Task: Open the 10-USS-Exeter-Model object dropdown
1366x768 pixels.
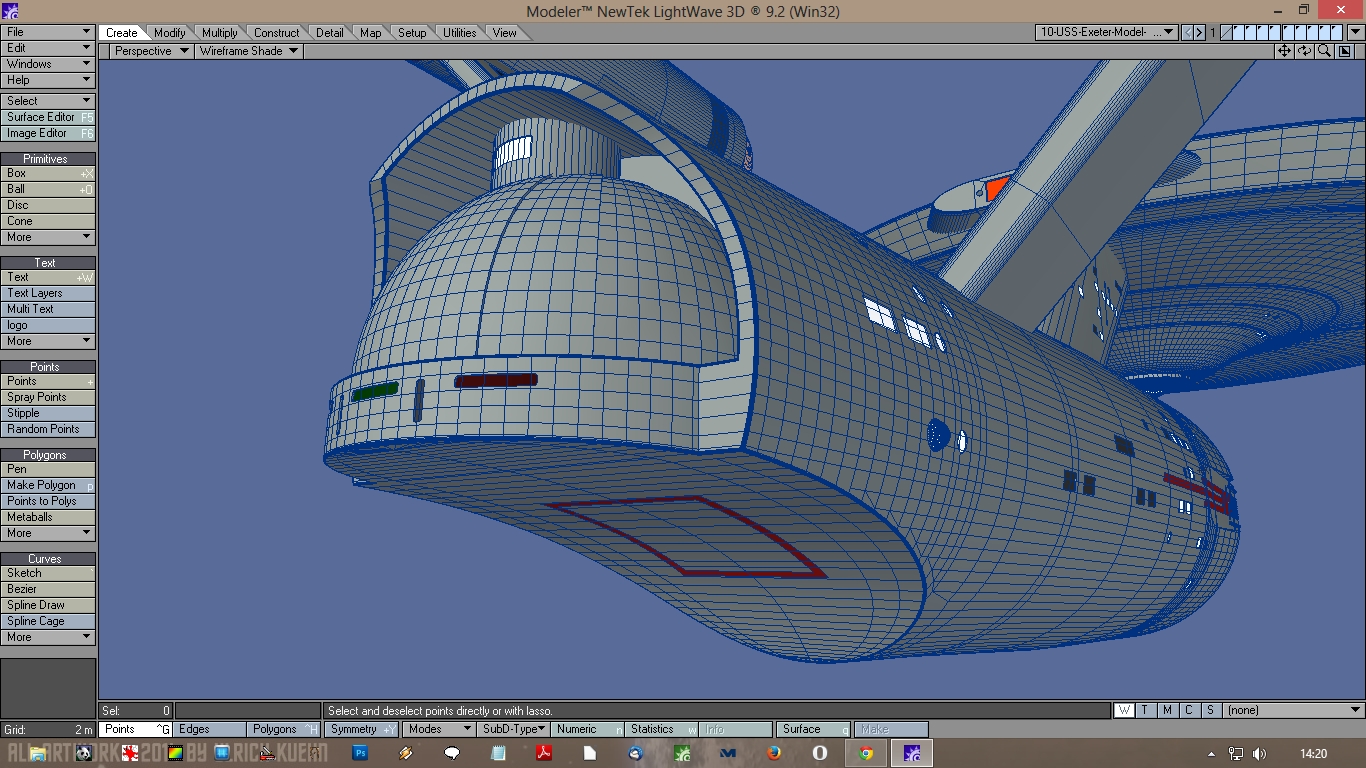Action: point(1106,32)
